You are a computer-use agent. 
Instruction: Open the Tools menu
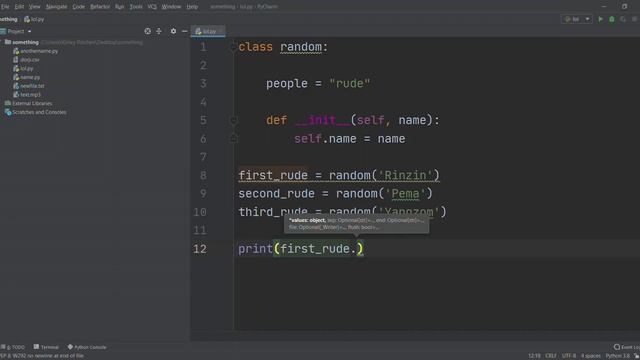click(x=136, y=7)
